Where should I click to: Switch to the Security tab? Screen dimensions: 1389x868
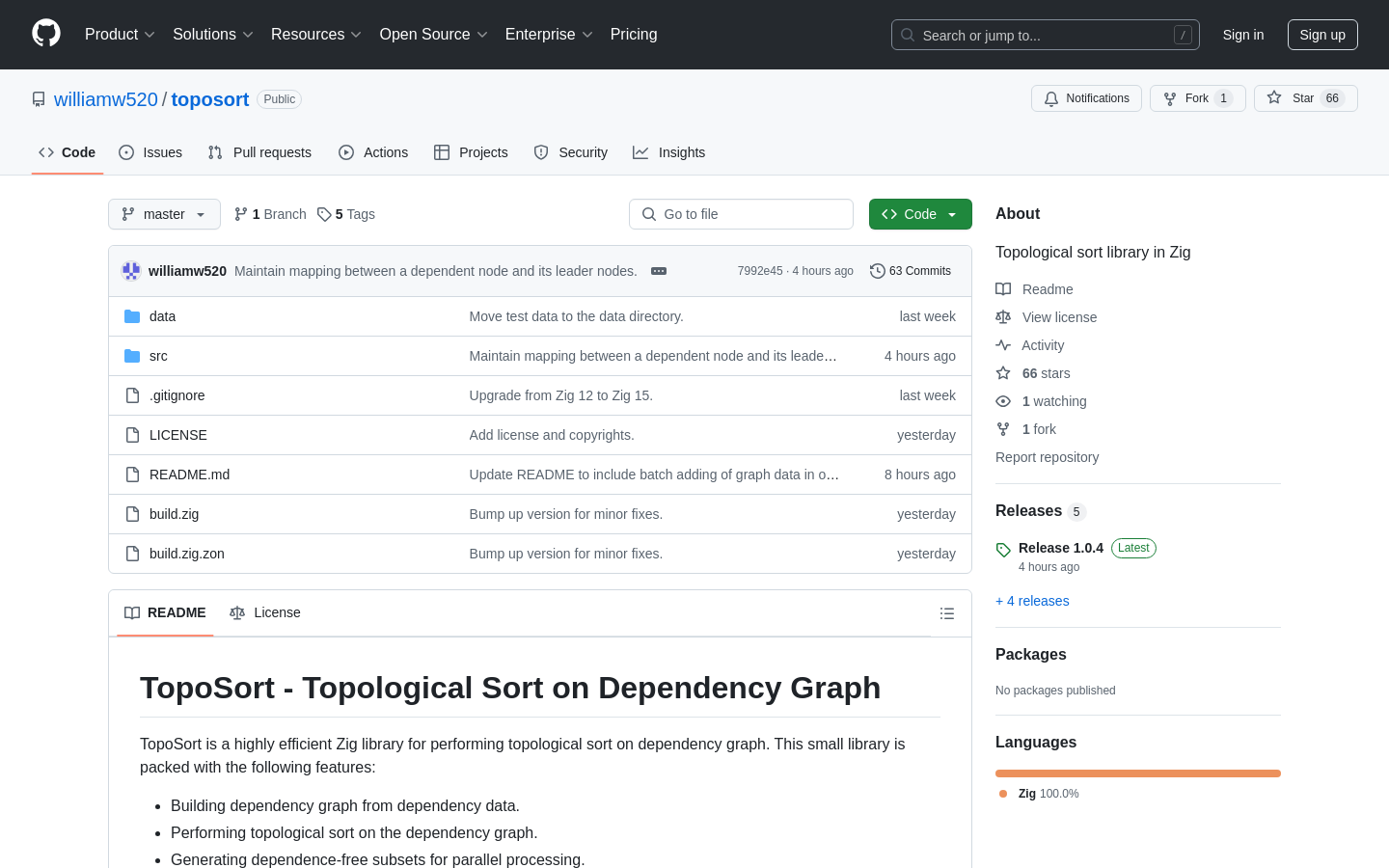point(571,152)
